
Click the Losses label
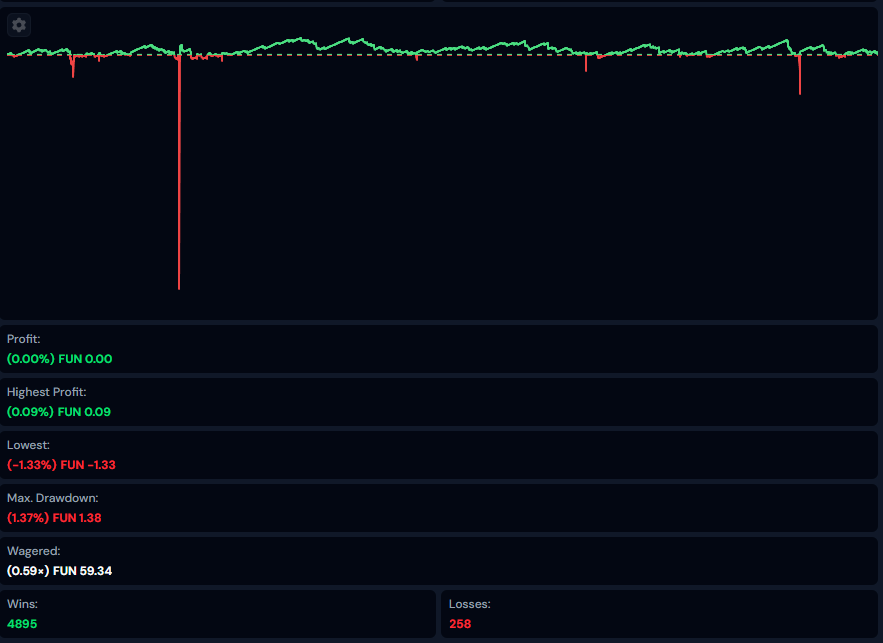tap(469, 604)
